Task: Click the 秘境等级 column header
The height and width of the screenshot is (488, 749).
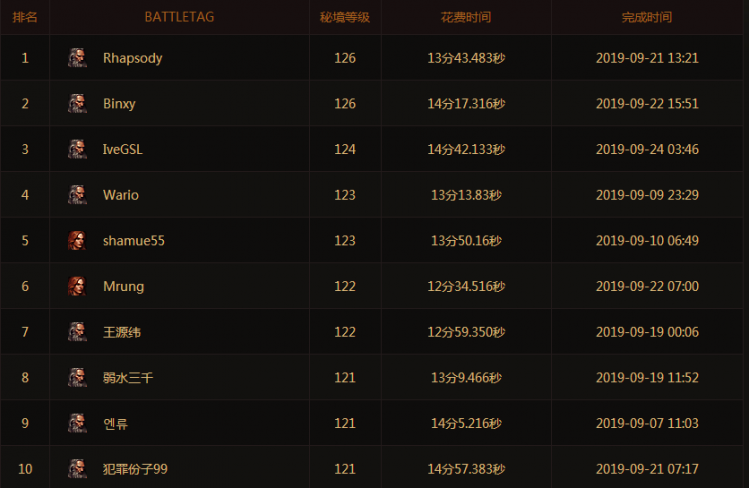Action: pos(345,17)
